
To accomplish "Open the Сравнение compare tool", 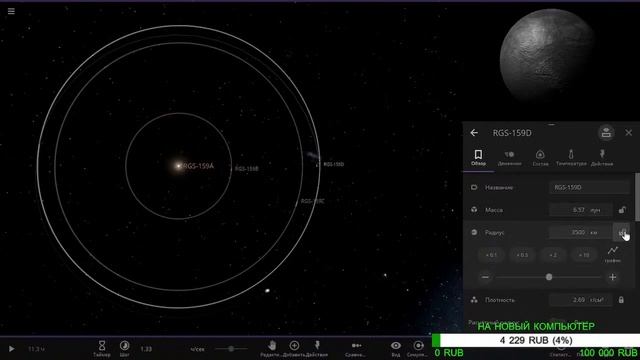I will click(356, 349).
